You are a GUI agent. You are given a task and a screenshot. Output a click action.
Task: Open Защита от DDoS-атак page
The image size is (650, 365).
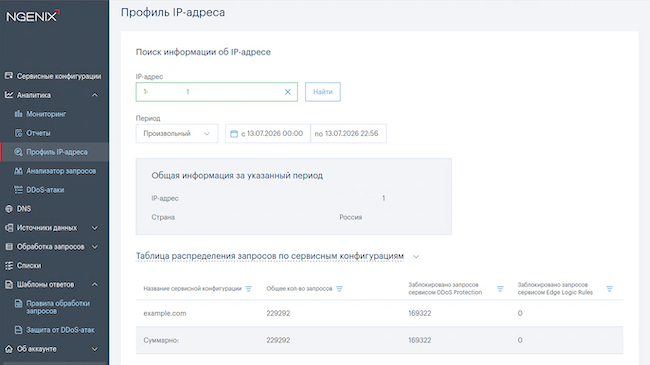pyautogui.click(x=61, y=330)
